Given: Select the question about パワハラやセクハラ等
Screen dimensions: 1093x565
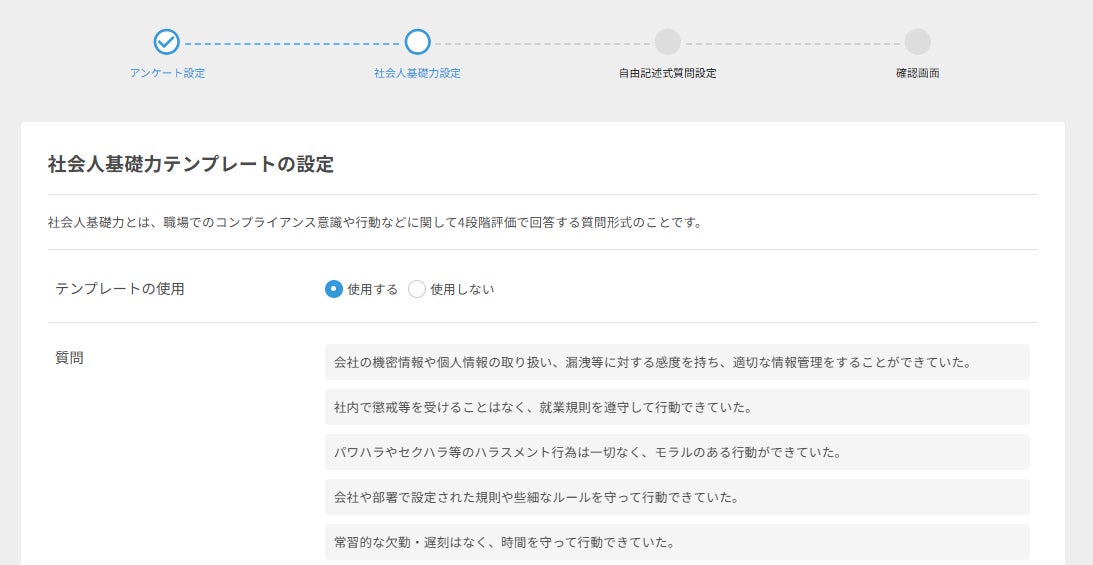Looking at the screenshot, I should coord(677,452).
